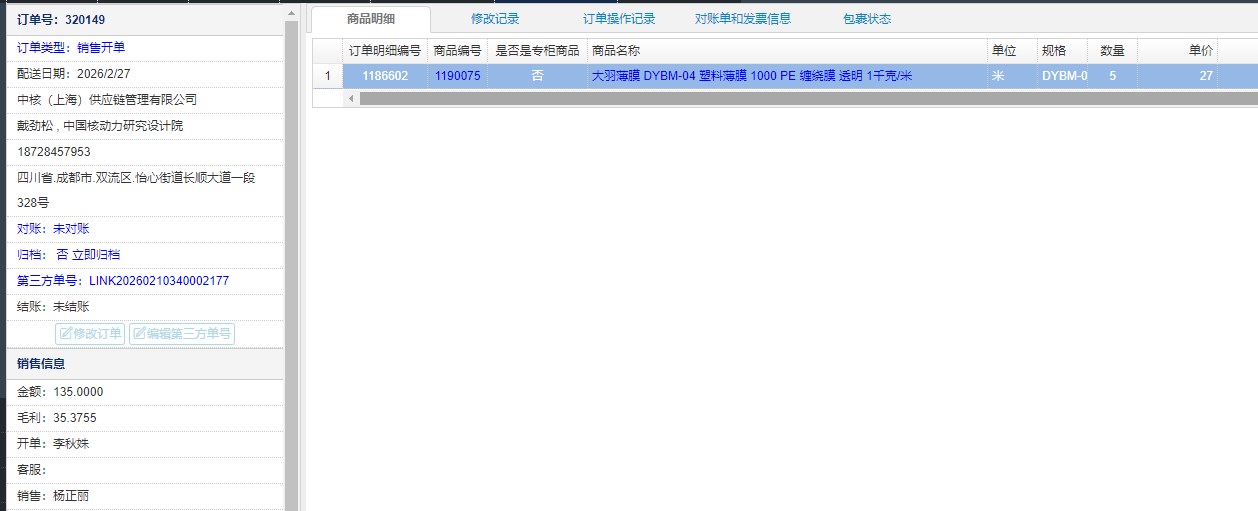Select row 1 via its row number cell
Screen dimensions: 1258x511
327,76
